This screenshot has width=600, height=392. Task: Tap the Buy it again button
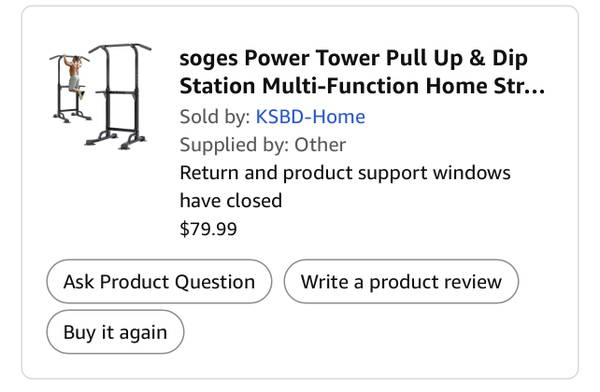coord(115,332)
